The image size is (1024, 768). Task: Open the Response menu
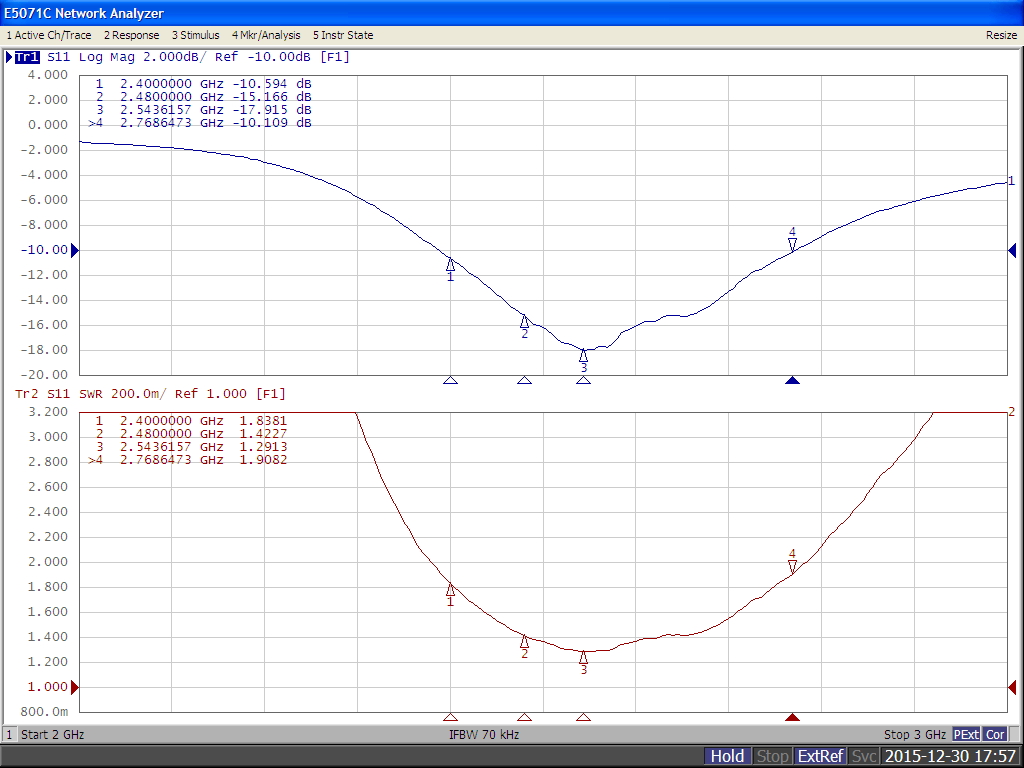[x=131, y=35]
